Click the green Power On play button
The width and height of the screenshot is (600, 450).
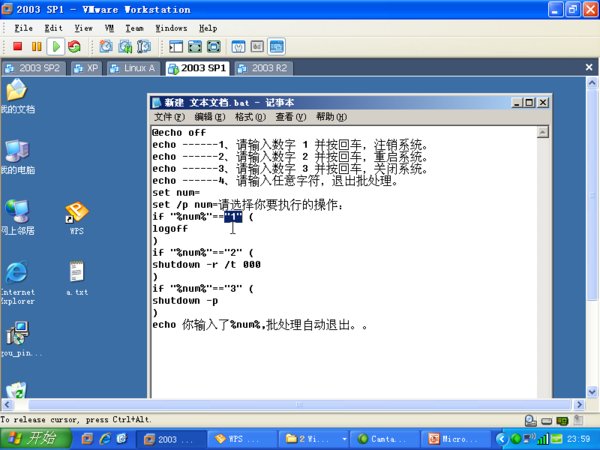click(x=56, y=47)
